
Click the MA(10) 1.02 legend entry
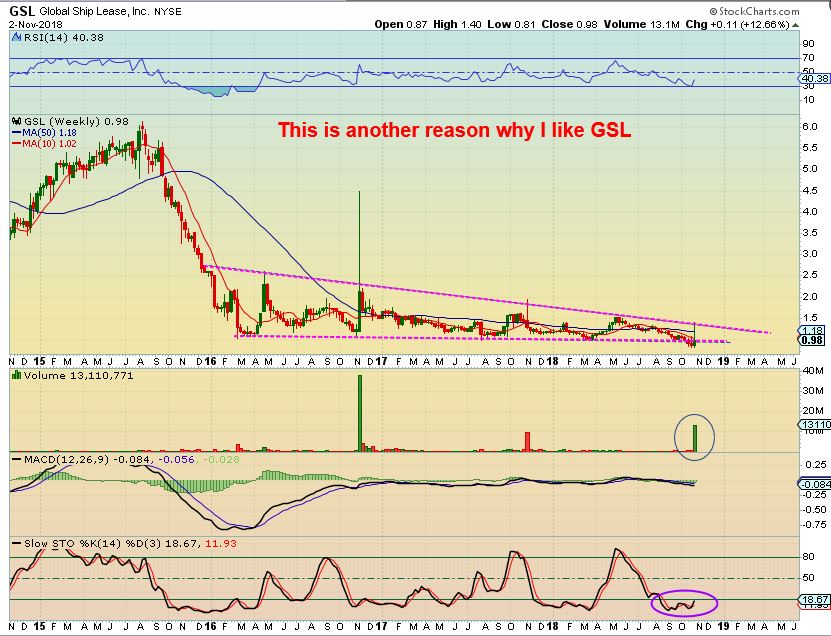coord(49,144)
